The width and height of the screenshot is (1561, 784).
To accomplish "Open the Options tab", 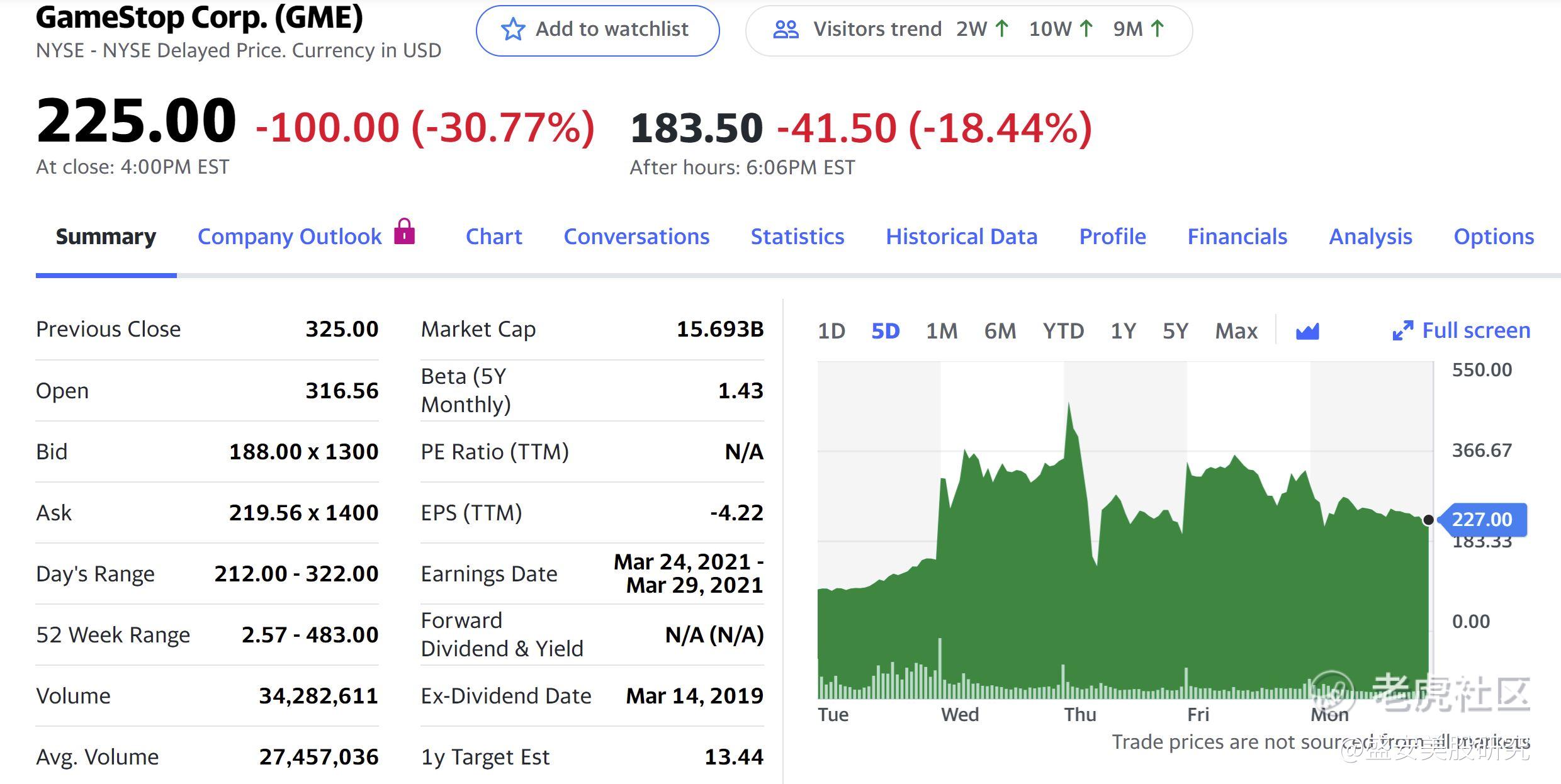I will pyautogui.click(x=1494, y=237).
